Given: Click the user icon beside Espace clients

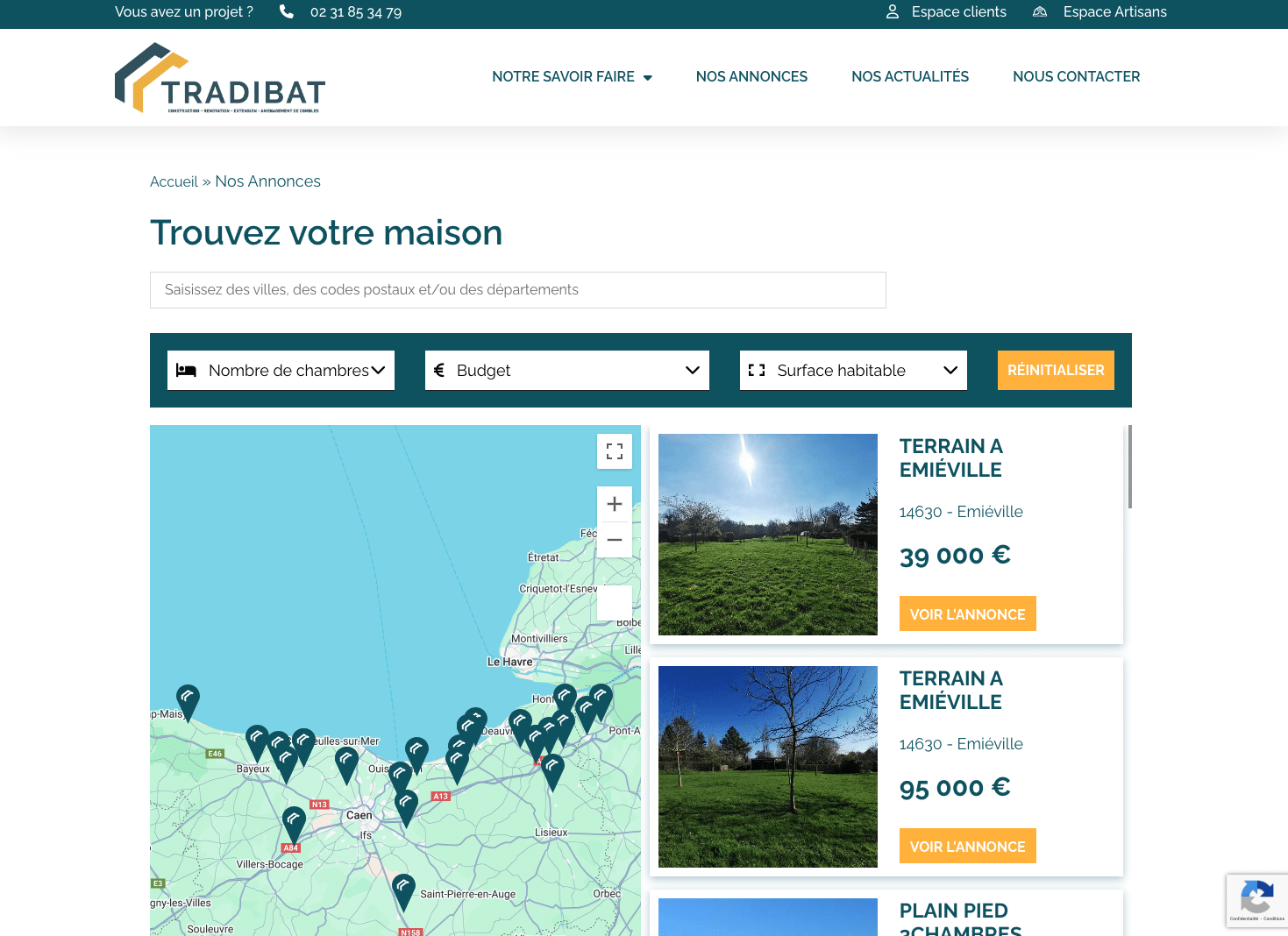Looking at the screenshot, I should coord(893,11).
